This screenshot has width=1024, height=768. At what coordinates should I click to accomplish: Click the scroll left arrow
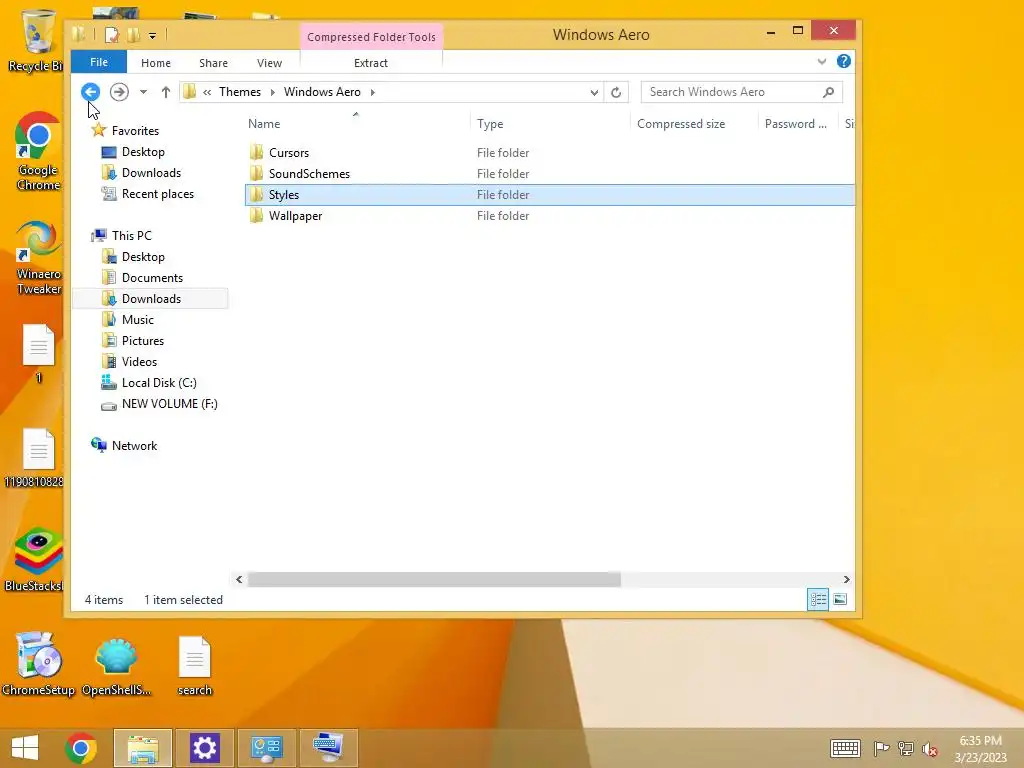tap(239, 579)
